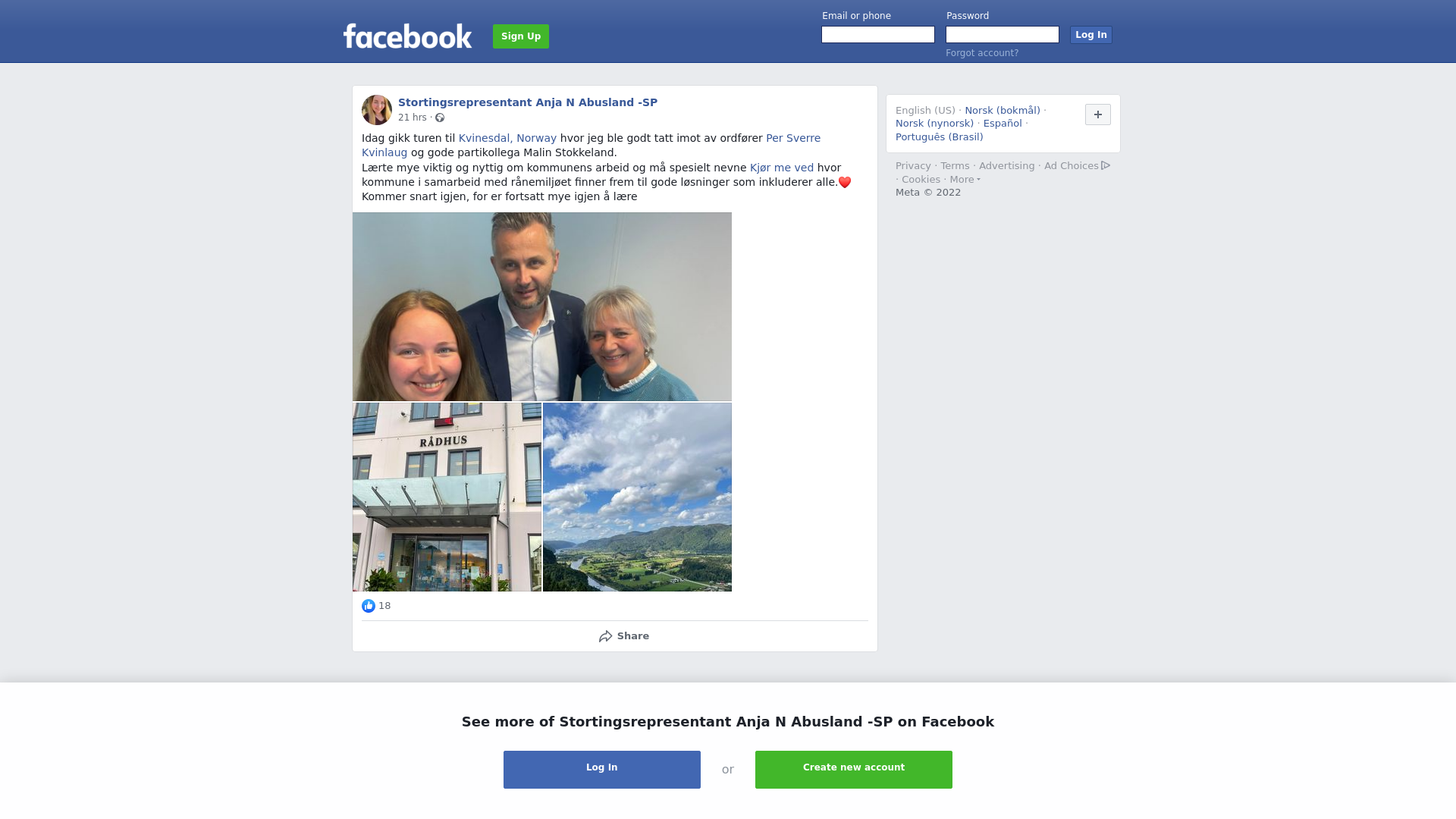Click the large blue Log In button
Screen dimensions: 1456x819
tap(602, 770)
